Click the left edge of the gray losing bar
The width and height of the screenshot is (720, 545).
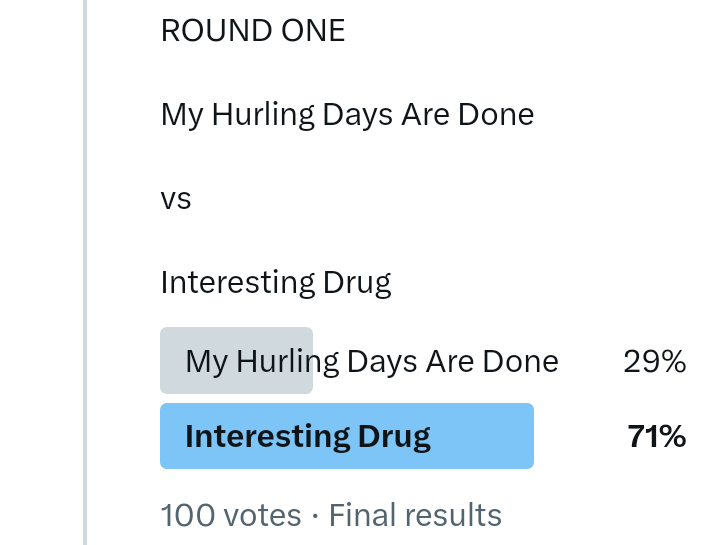click(166, 361)
